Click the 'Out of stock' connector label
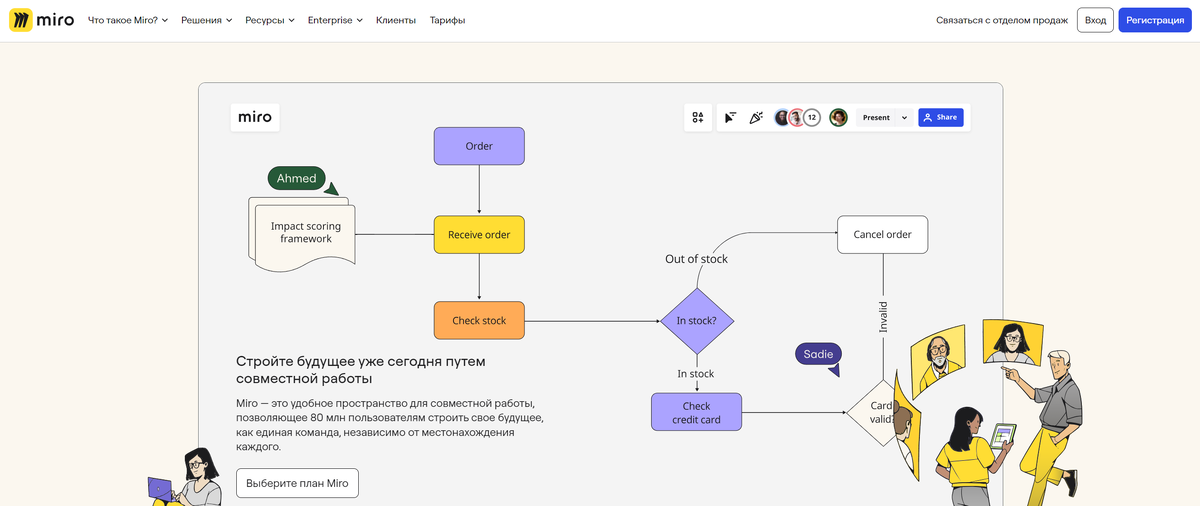Viewport: 1200px width, 506px height. 696,259
